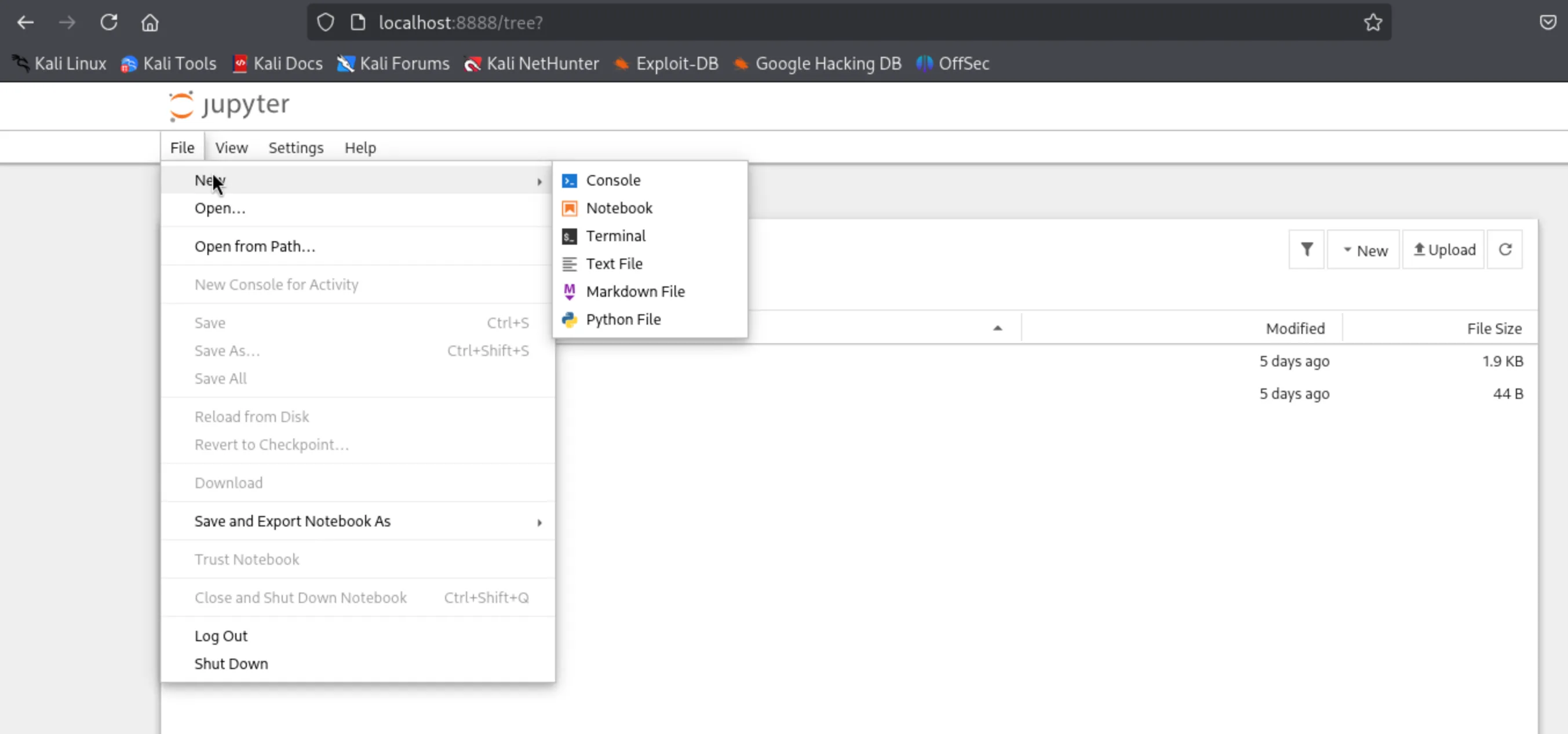Screen dimensions: 1568x734
Task: Create a new Markdown File
Action: [x=635, y=292]
